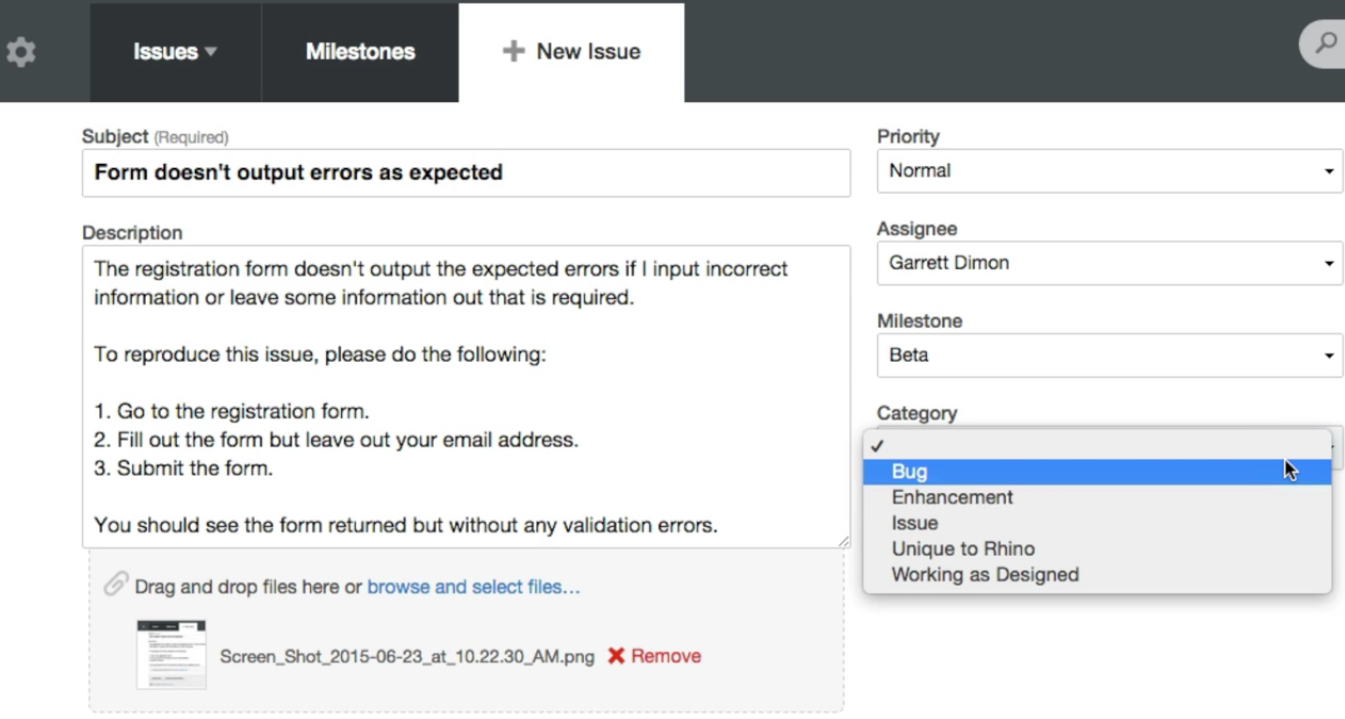The height and width of the screenshot is (719, 1345).
Task: Open the Milestone dropdown showing Beta
Action: click(1109, 355)
